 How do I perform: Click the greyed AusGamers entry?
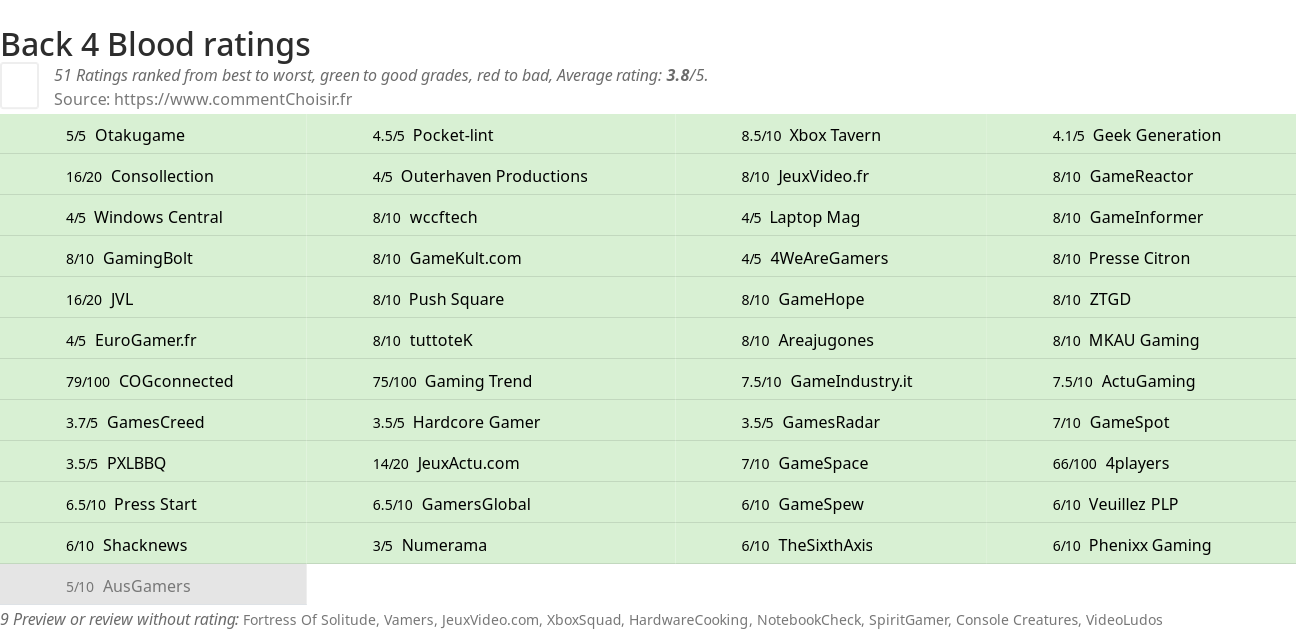click(x=153, y=586)
